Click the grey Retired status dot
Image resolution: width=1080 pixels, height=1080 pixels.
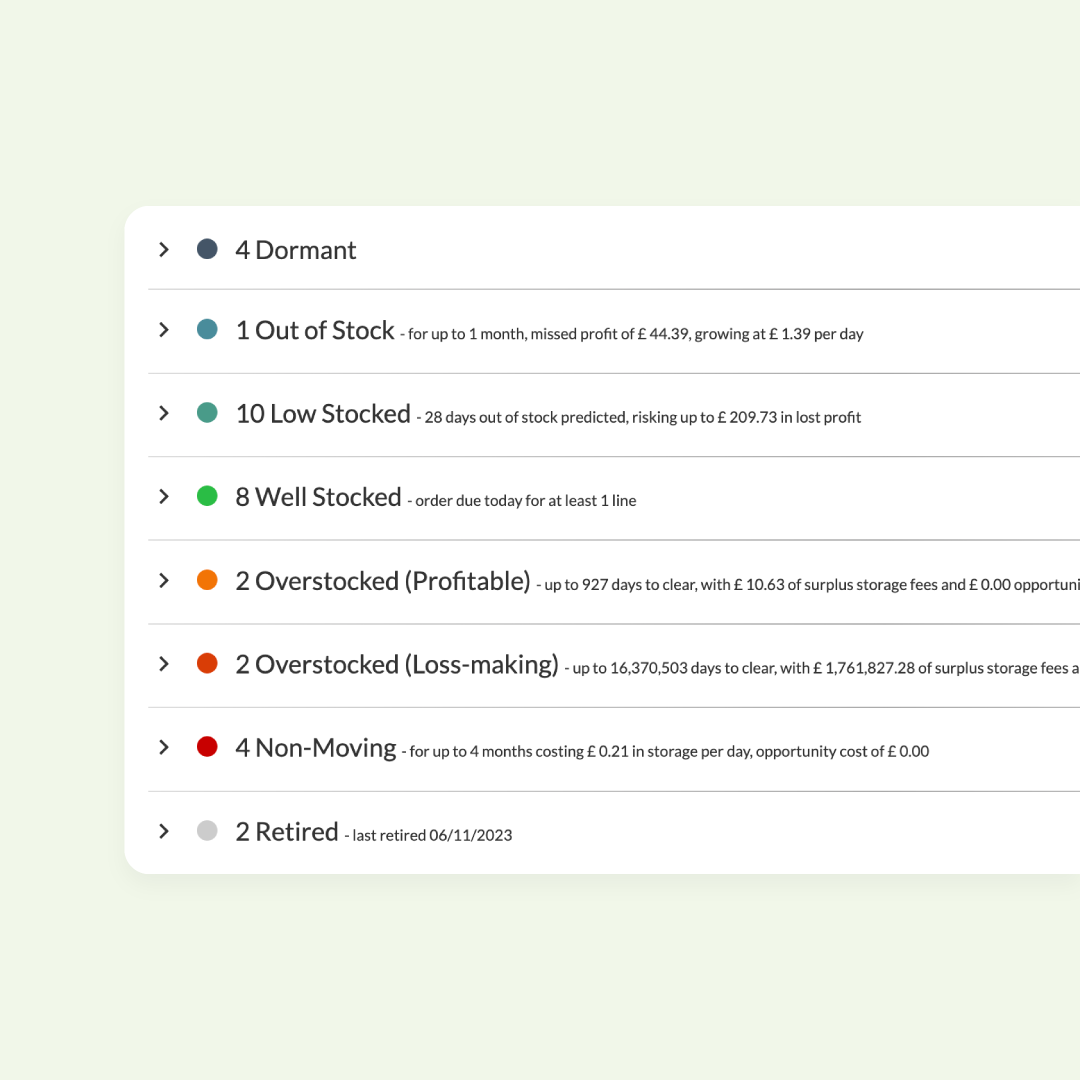click(207, 831)
